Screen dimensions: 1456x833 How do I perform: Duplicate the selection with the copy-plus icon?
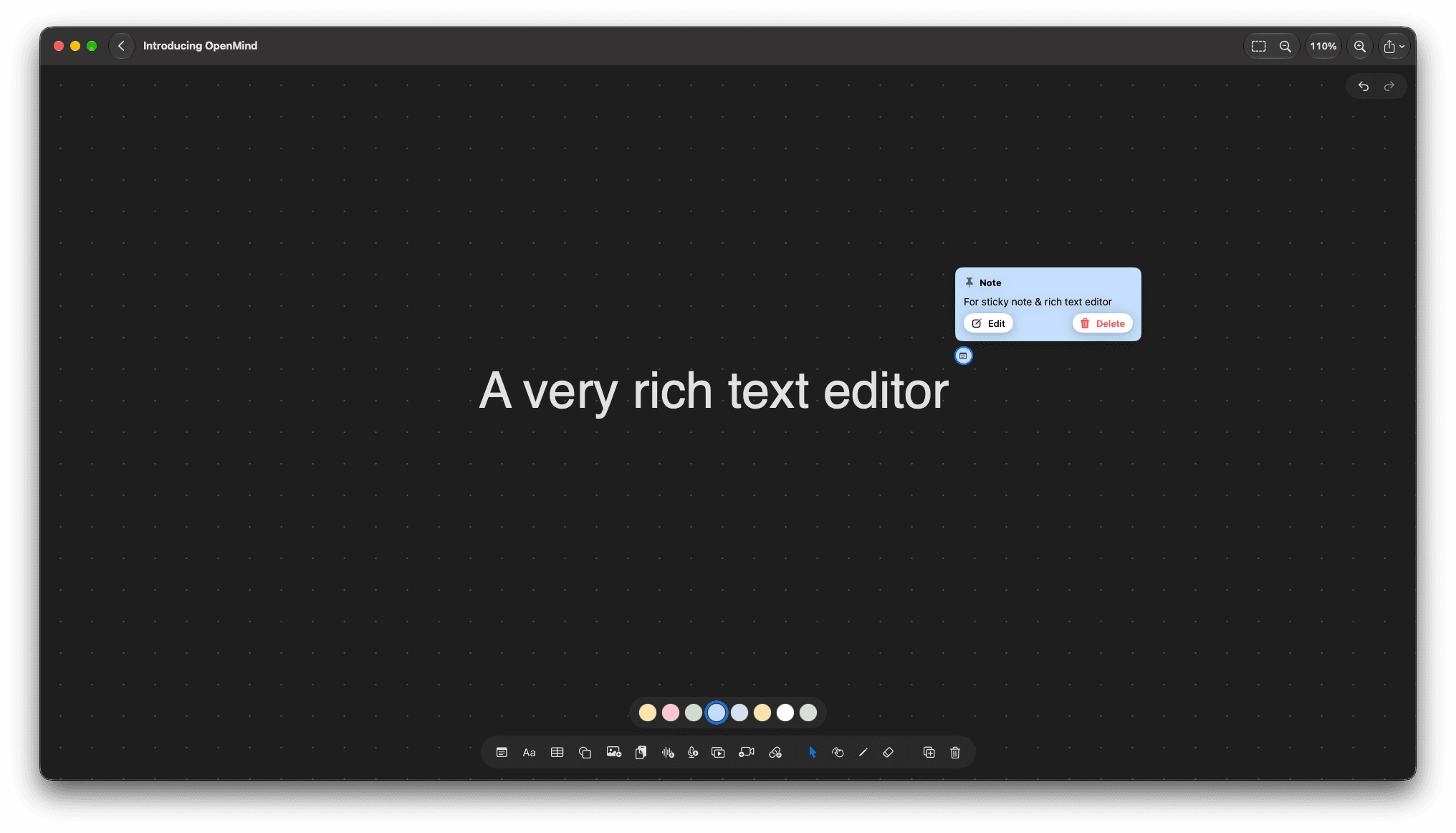[x=929, y=753]
